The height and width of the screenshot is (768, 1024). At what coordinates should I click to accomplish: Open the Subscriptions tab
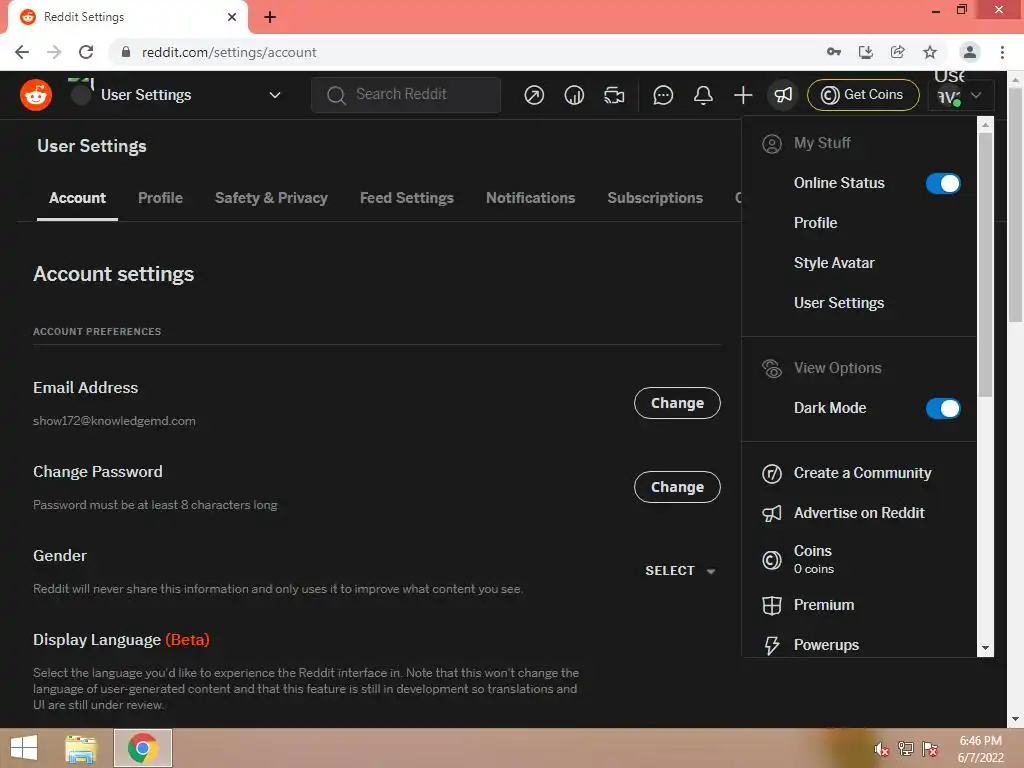click(x=655, y=198)
